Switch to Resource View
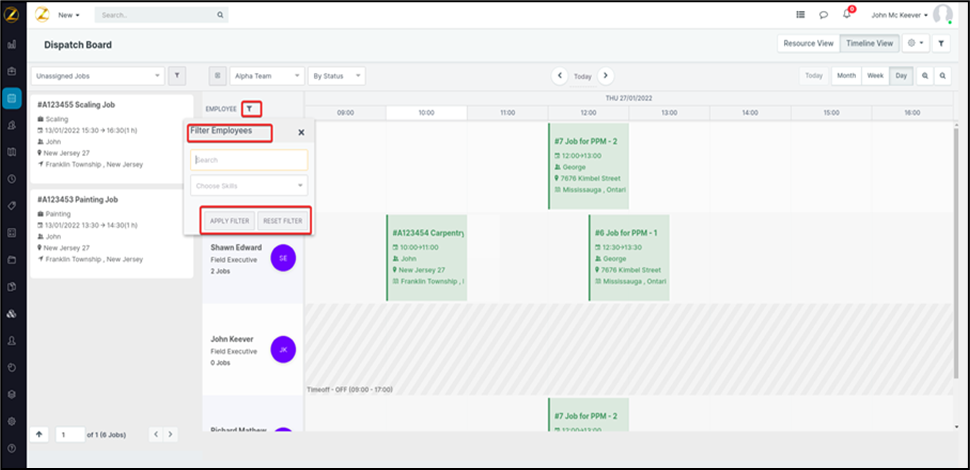Viewport: 970px width, 470px height. click(x=807, y=44)
